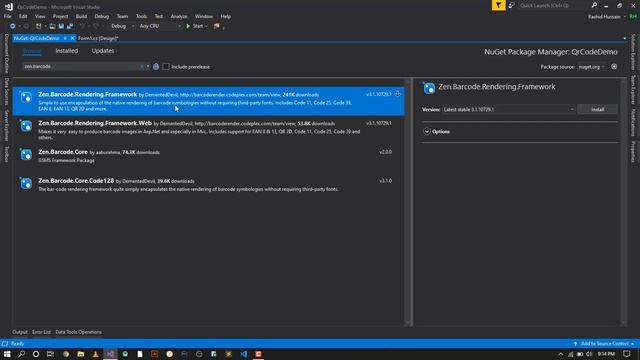Click the New Project toolbar icon

click(39, 26)
